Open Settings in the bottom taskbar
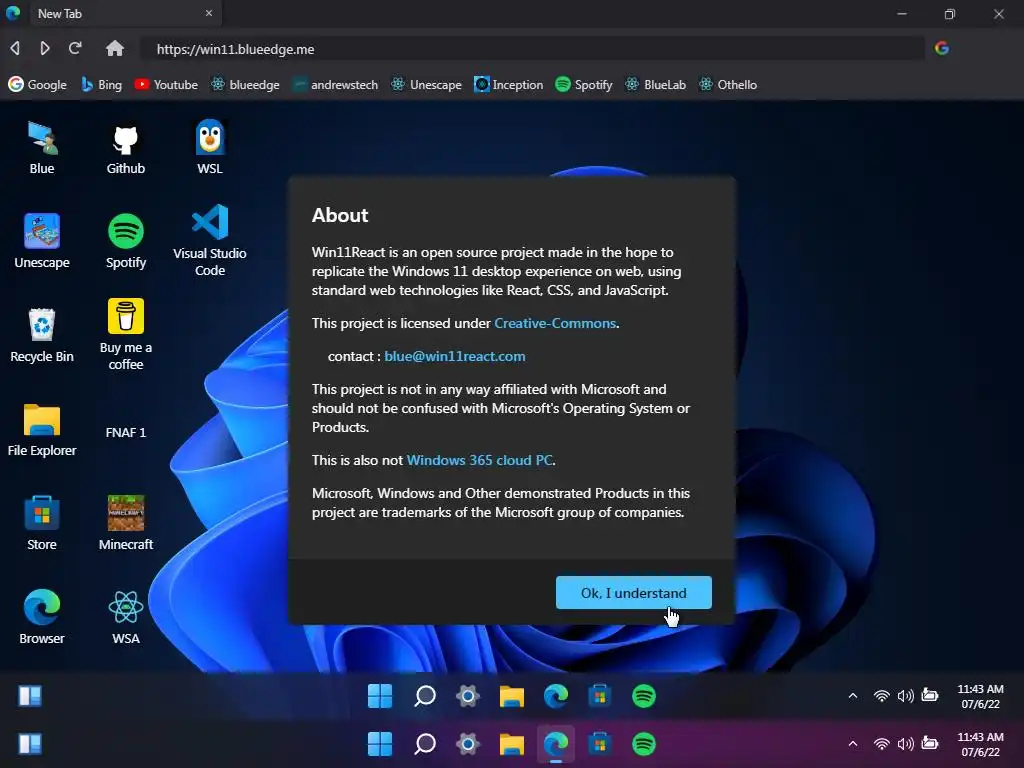The image size is (1024, 768). point(468,744)
